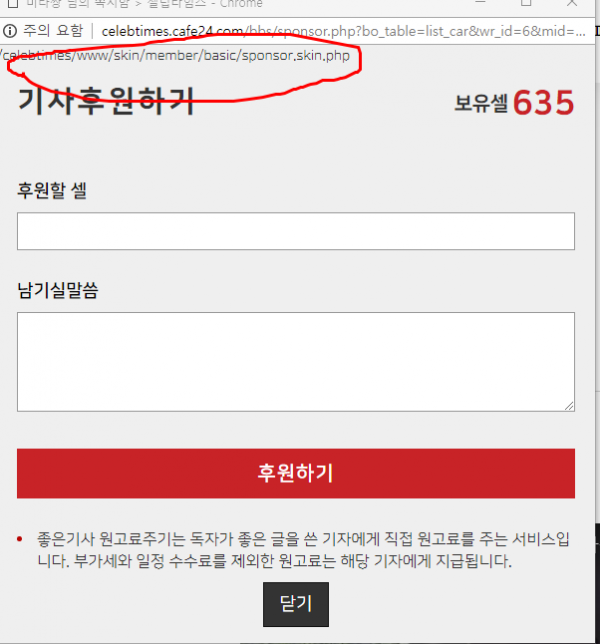Click the site info circle icon
This screenshot has width=600, height=644.
(x=9, y=31)
